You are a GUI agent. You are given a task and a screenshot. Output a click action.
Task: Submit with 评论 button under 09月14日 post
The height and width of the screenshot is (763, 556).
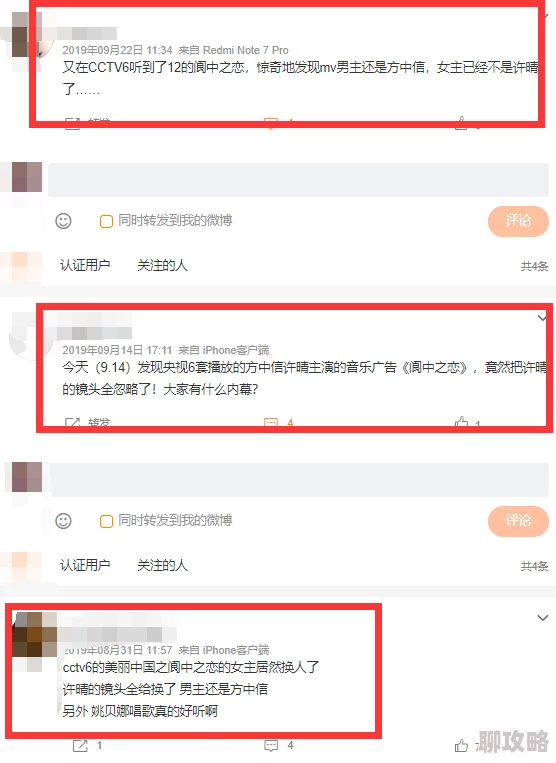pos(518,521)
